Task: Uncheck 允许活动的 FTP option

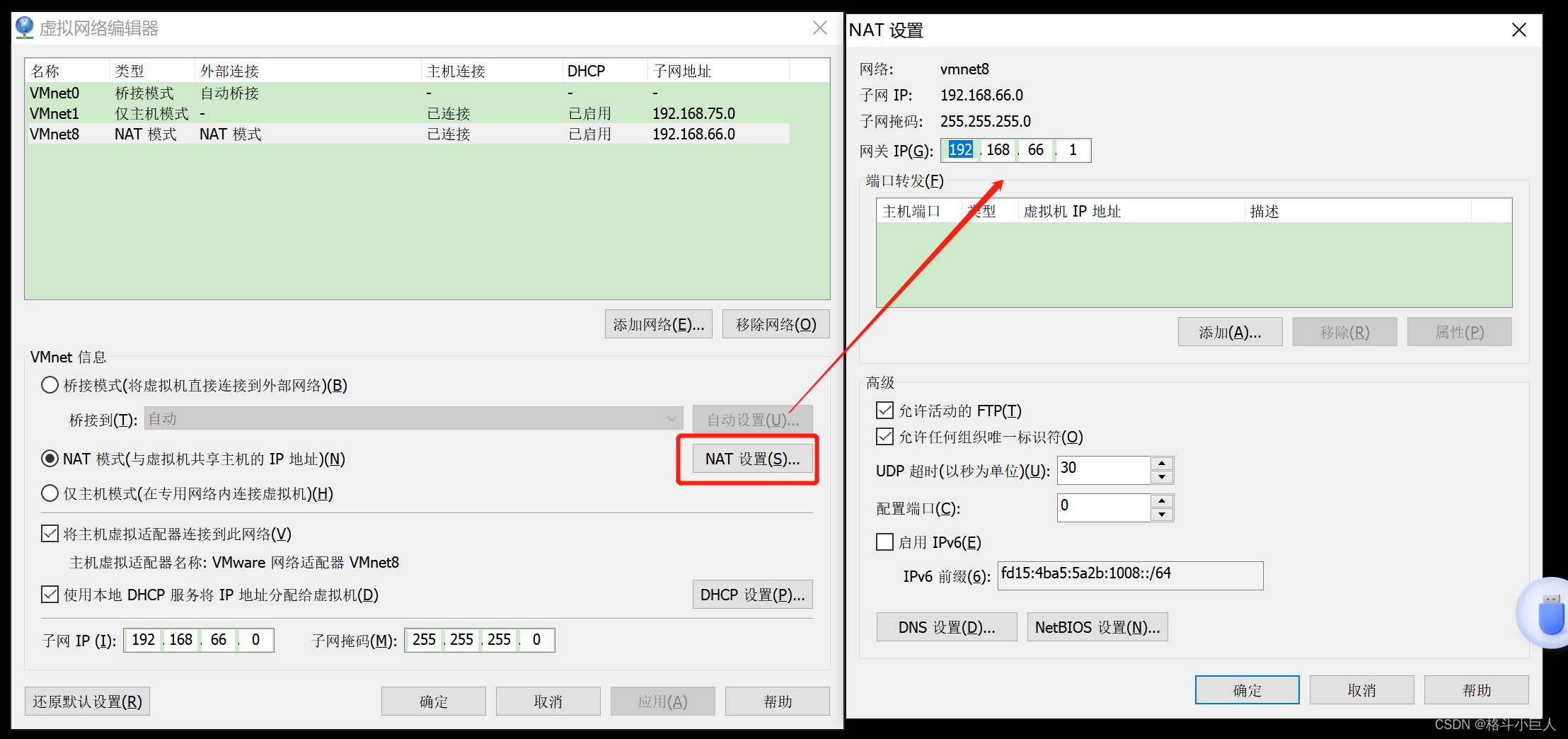Action: click(x=884, y=410)
